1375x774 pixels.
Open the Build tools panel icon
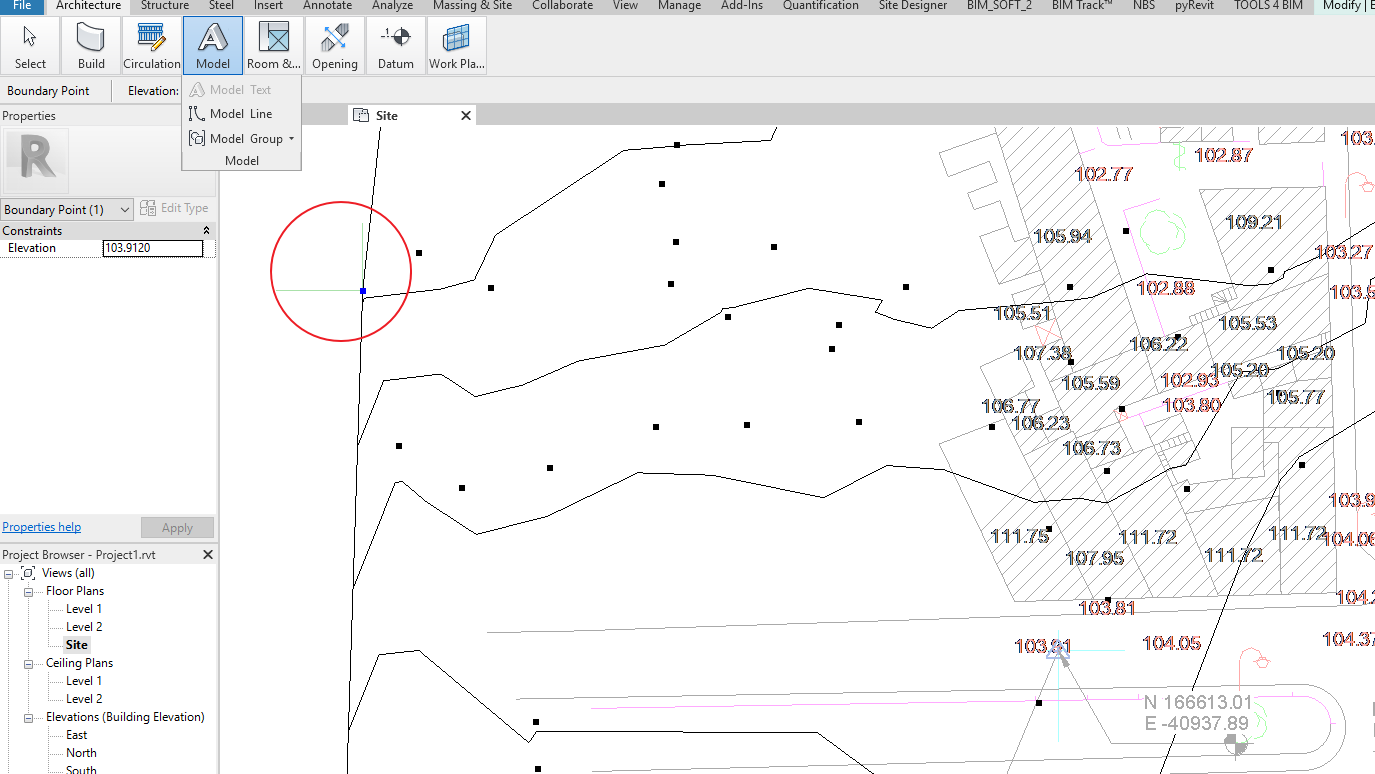point(90,44)
